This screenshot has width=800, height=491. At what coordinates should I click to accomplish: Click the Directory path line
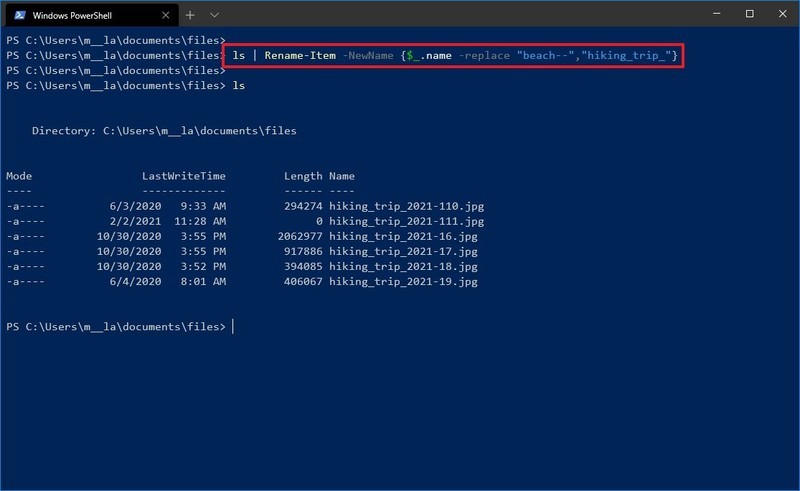[x=164, y=131]
